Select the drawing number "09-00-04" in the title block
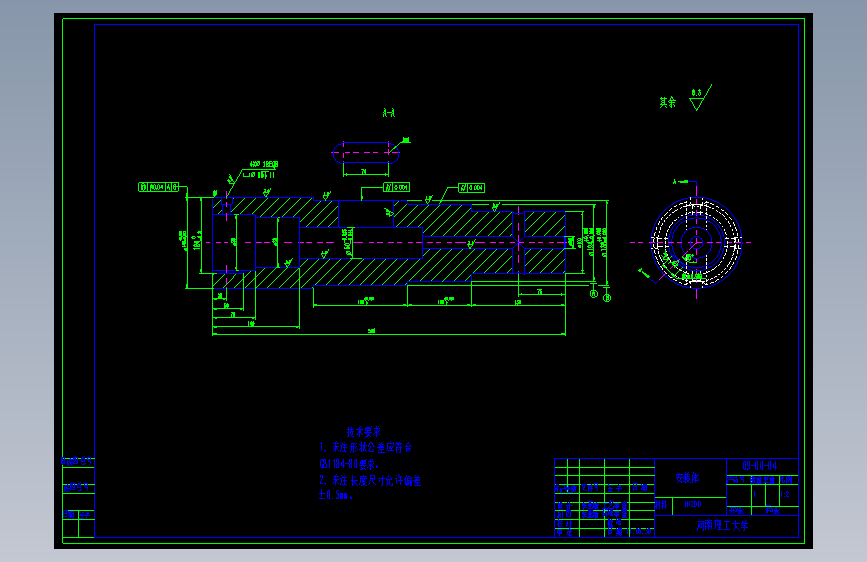 [759, 466]
